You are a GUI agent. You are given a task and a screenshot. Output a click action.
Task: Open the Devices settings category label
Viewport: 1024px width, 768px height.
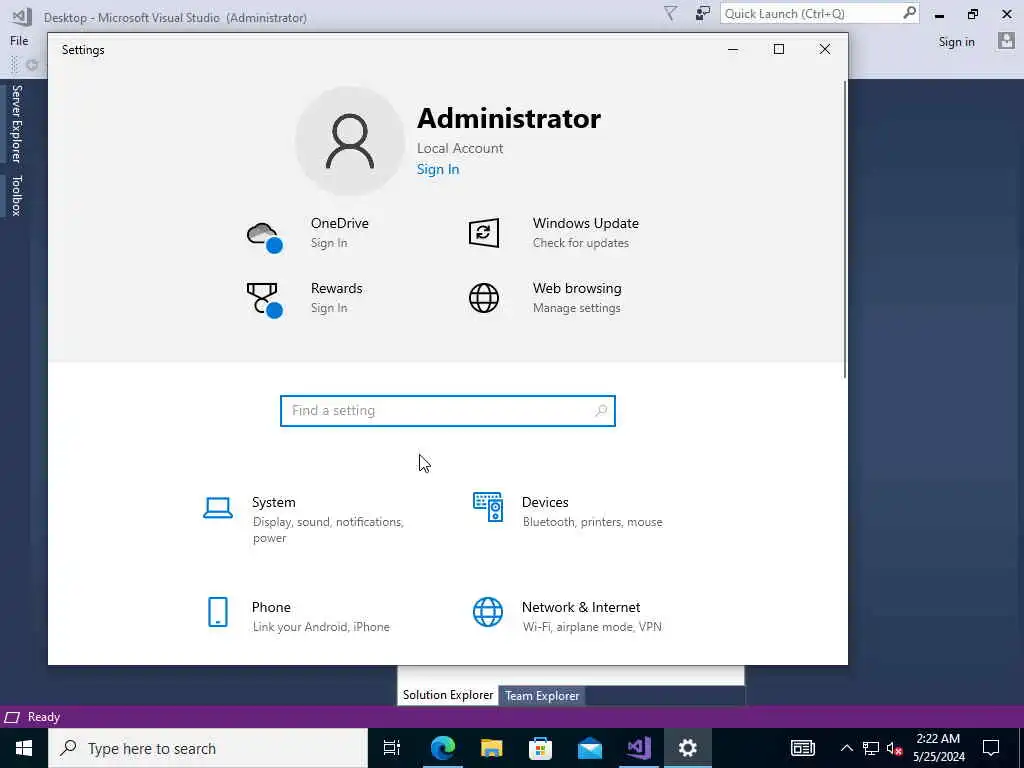545,502
